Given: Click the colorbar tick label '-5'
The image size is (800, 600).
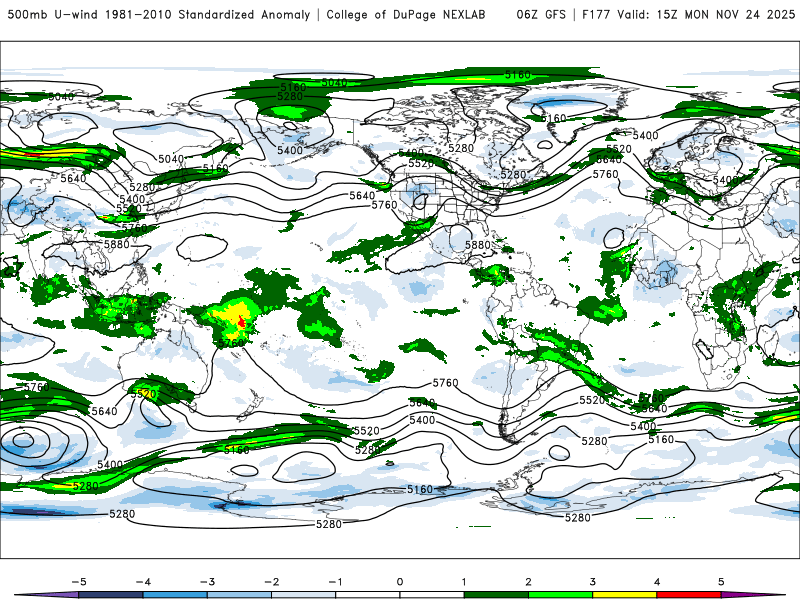Looking at the screenshot, I should [79, 582].
